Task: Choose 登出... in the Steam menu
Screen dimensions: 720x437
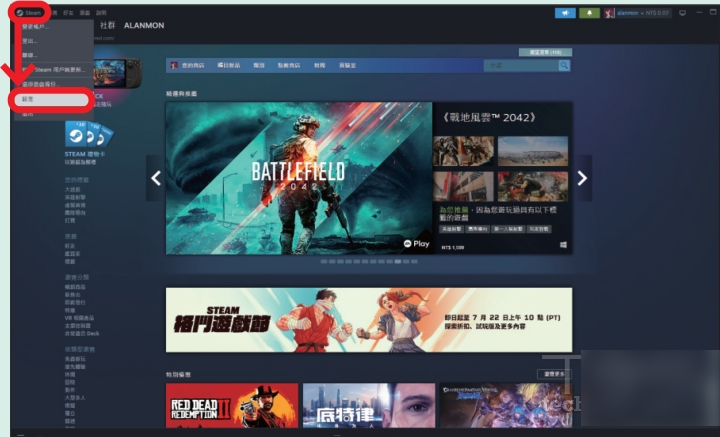Action: 29,41
